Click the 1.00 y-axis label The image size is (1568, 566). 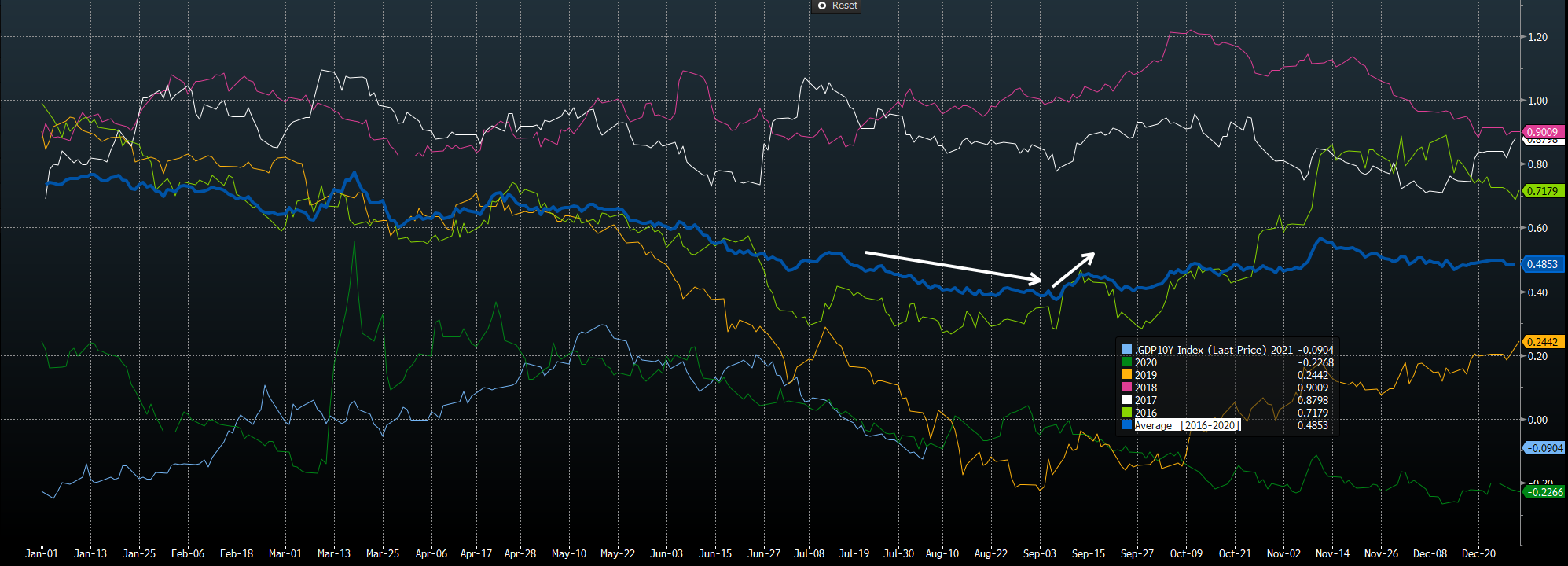[x=1537, y=101]
